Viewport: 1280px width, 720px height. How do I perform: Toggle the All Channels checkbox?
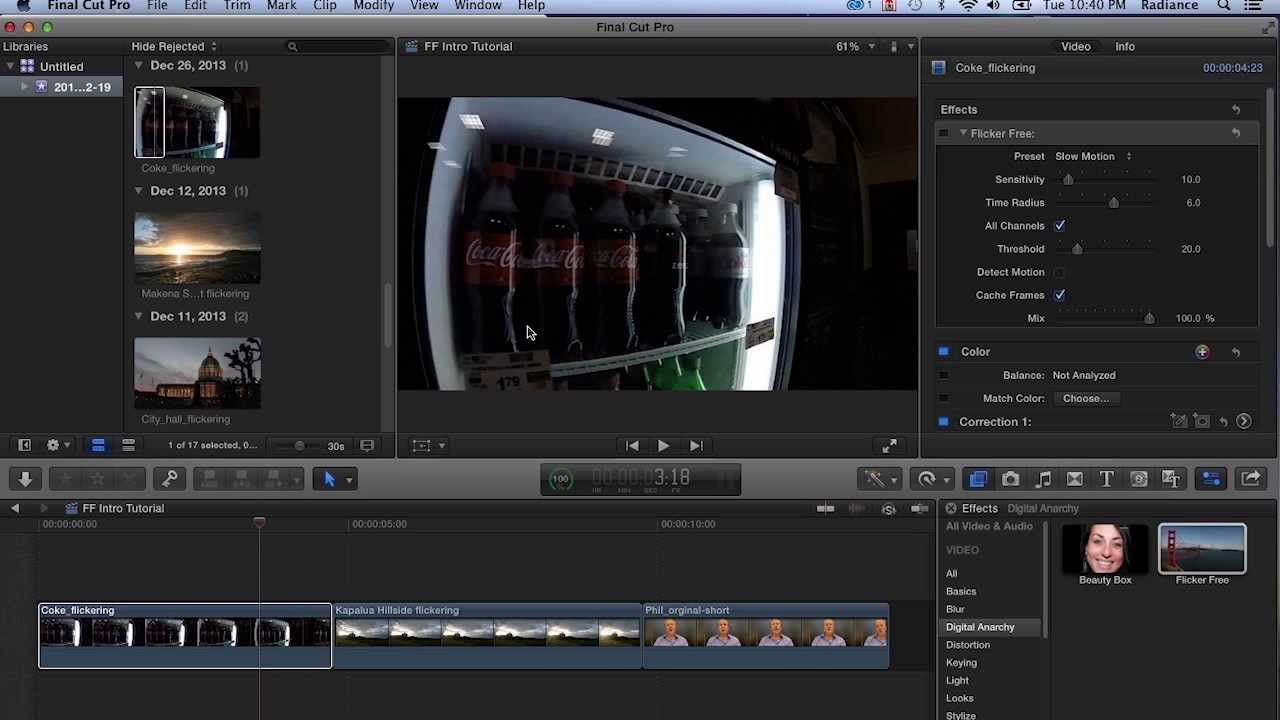point(1059,226)
